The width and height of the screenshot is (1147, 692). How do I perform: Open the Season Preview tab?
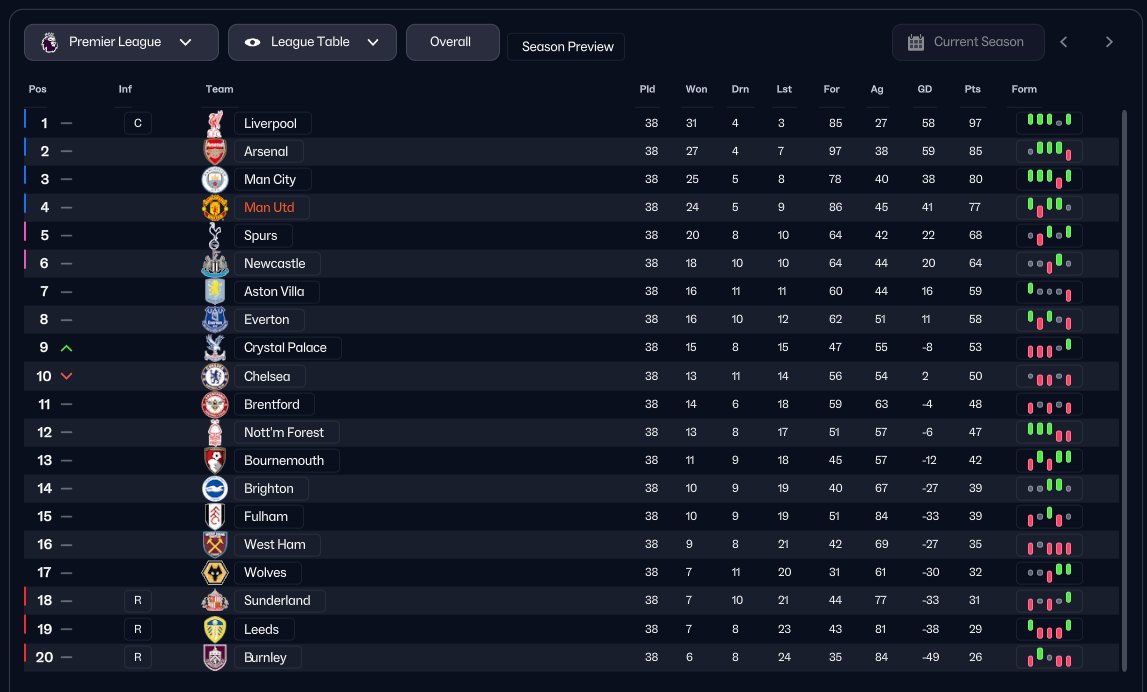coord(567,47)
